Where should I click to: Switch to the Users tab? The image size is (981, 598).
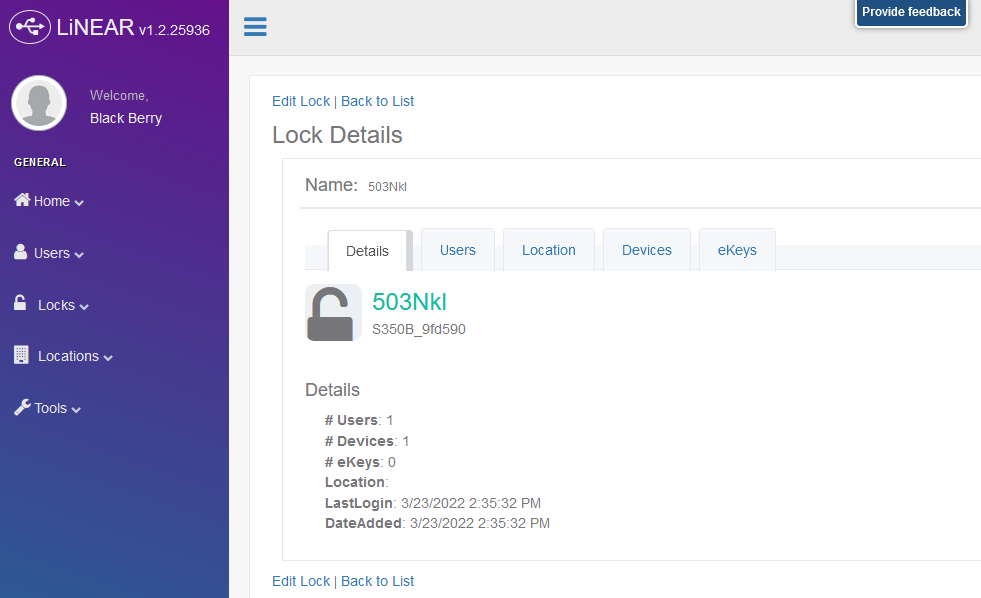[458, 250]
